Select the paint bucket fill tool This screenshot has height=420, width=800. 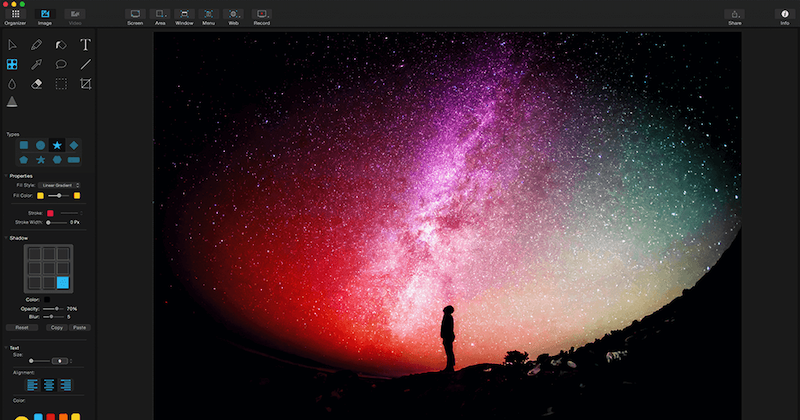(x=61, y=45)
